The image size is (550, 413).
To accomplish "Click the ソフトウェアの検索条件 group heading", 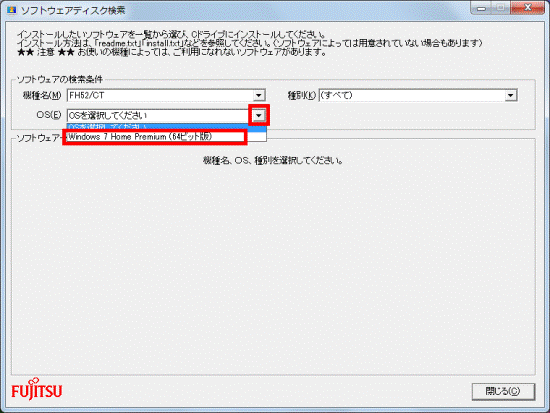I will pos(60,80).
